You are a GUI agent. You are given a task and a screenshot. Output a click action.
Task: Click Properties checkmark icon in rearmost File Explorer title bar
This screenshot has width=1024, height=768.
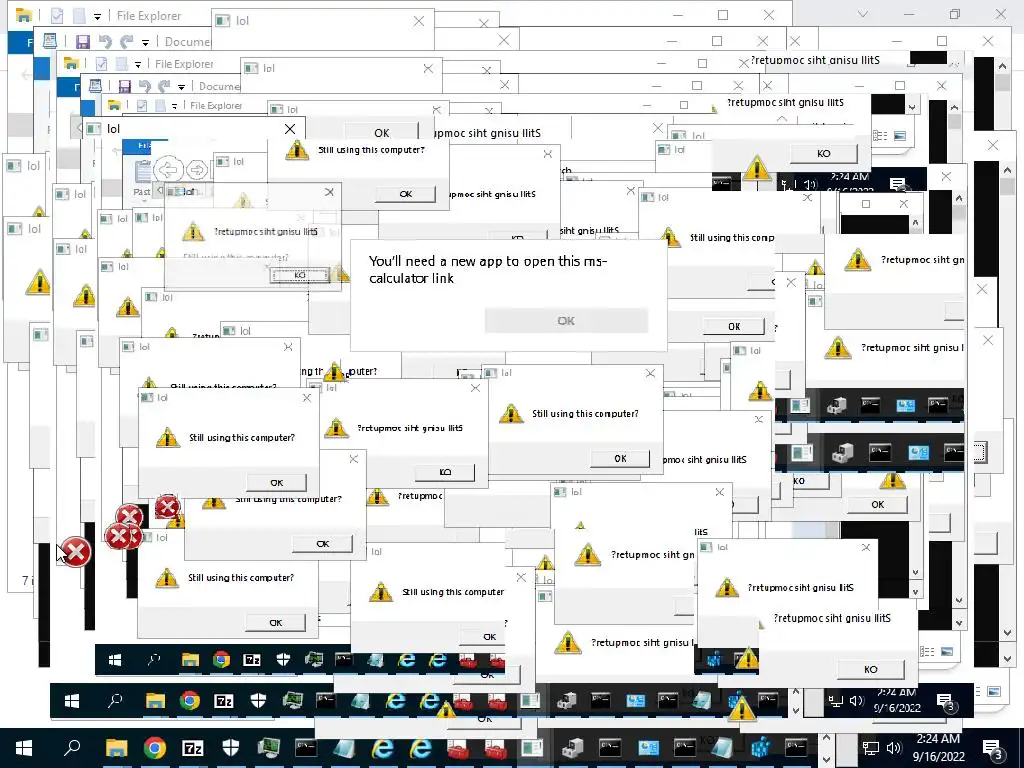coord(57,15)
